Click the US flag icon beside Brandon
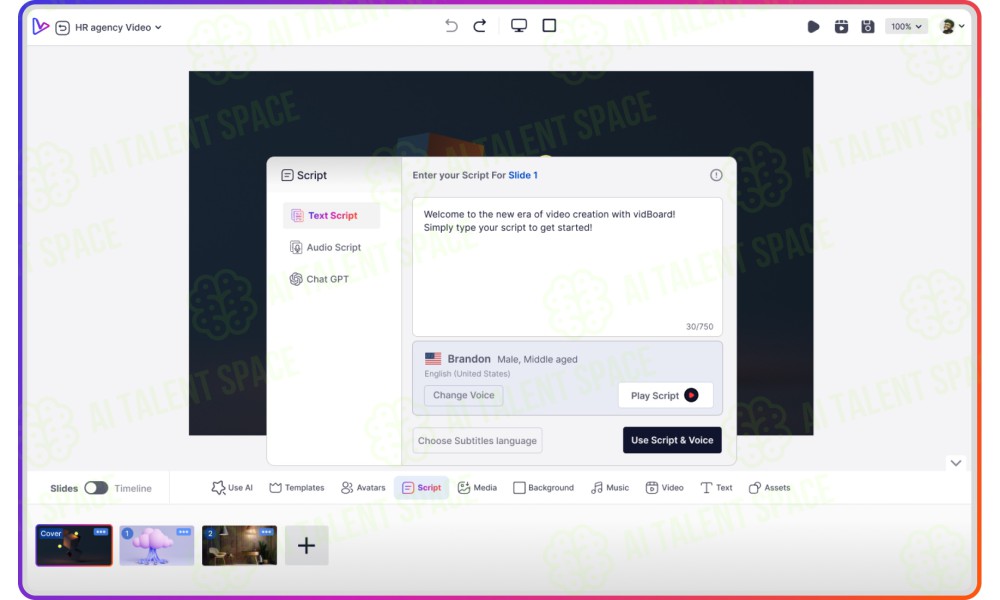 tap(433, 358)
